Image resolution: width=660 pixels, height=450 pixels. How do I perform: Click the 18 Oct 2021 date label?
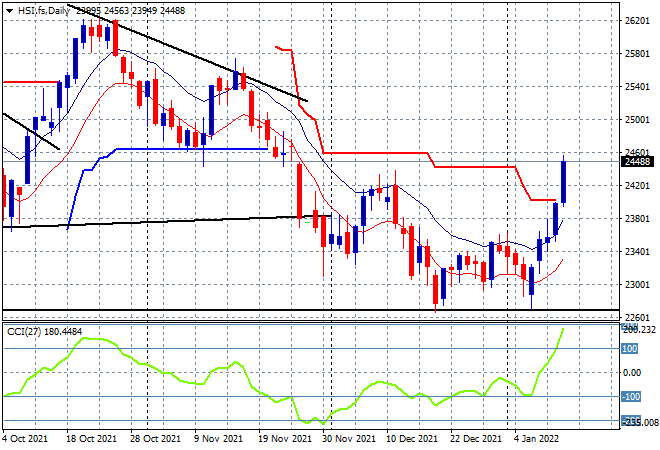click(91, 439)
